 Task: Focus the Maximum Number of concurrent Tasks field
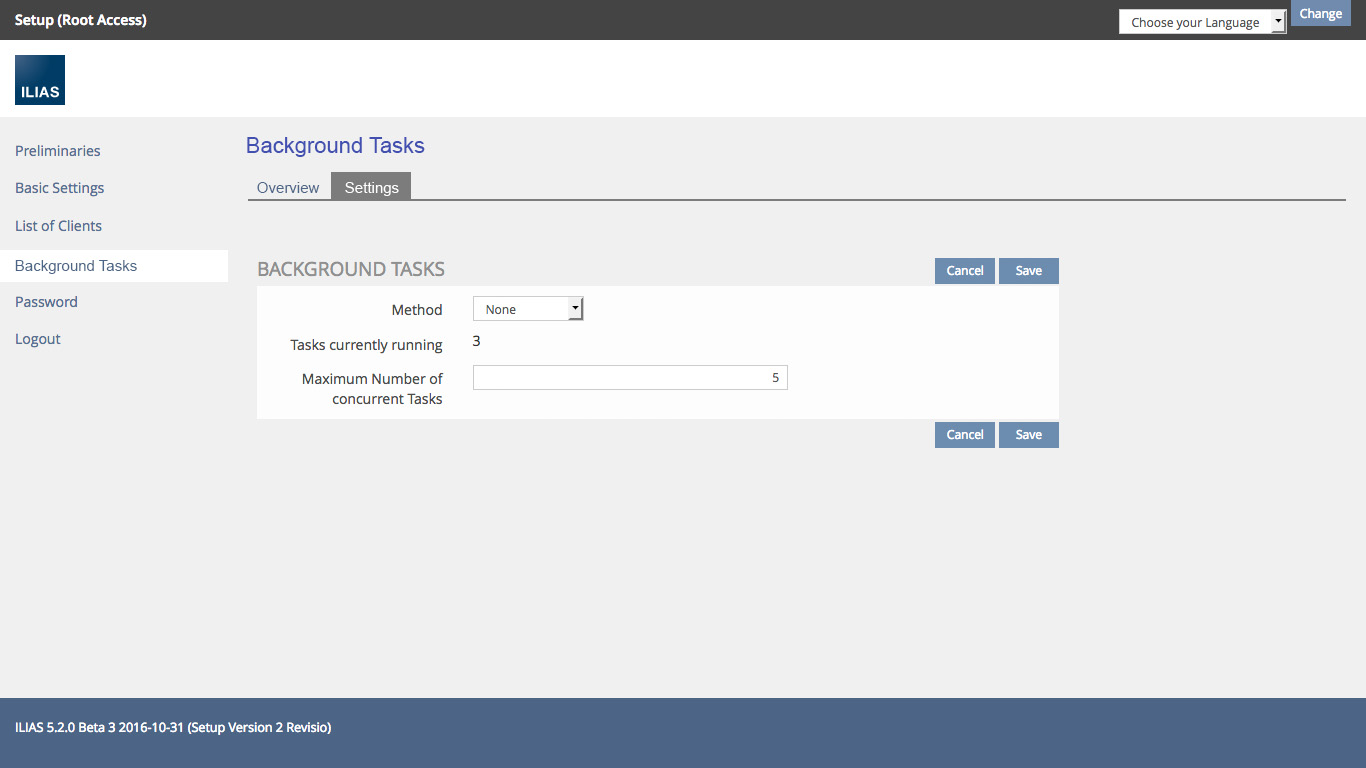(630, 378)
